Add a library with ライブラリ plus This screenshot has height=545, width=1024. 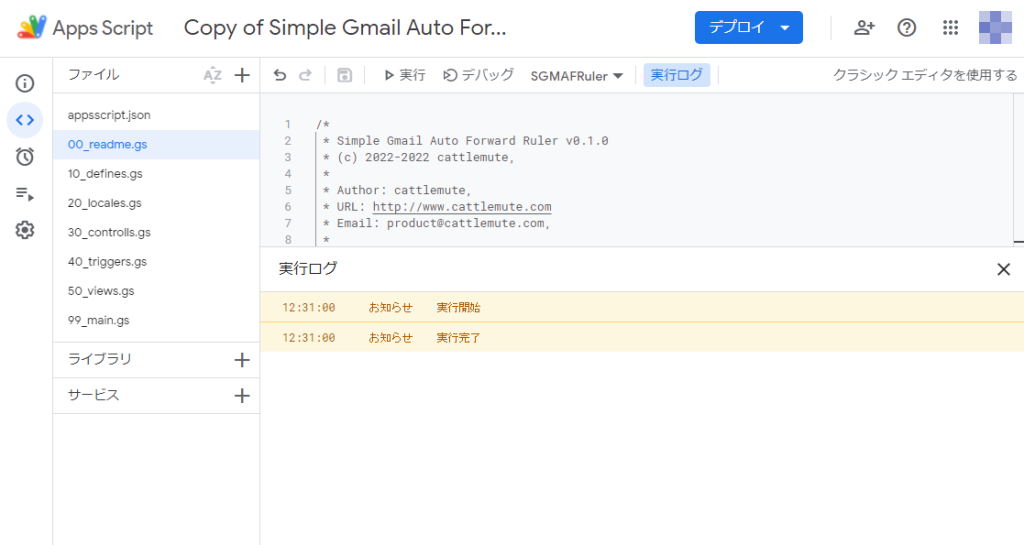click(242, 360)
